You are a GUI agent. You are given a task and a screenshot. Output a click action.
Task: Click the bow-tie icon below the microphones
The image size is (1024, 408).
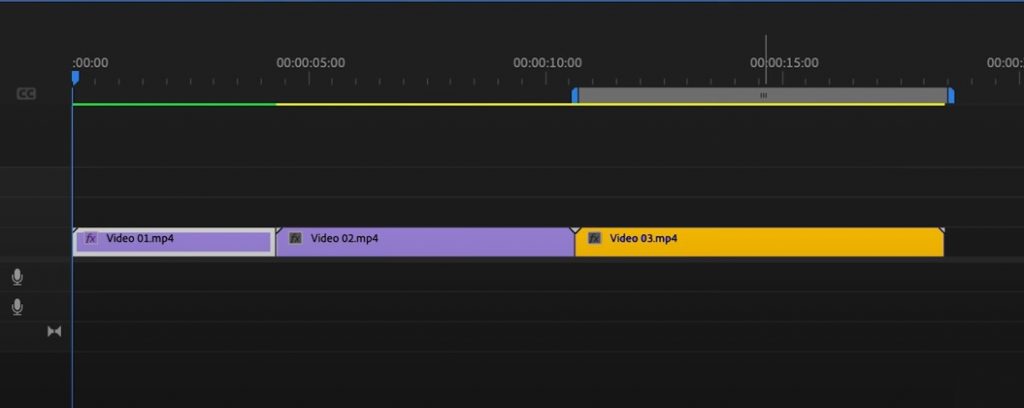point(54,331)
